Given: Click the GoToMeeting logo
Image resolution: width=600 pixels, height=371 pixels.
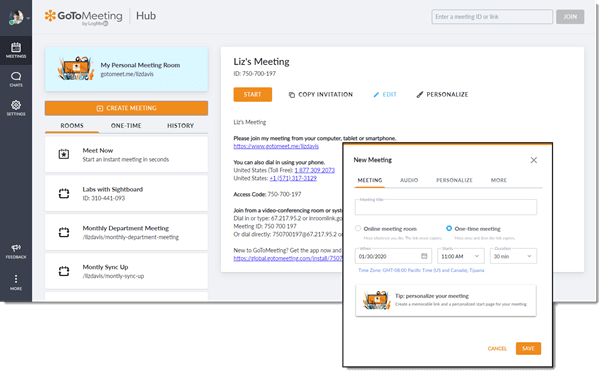Looking at the screenshot, I should 83,17.
